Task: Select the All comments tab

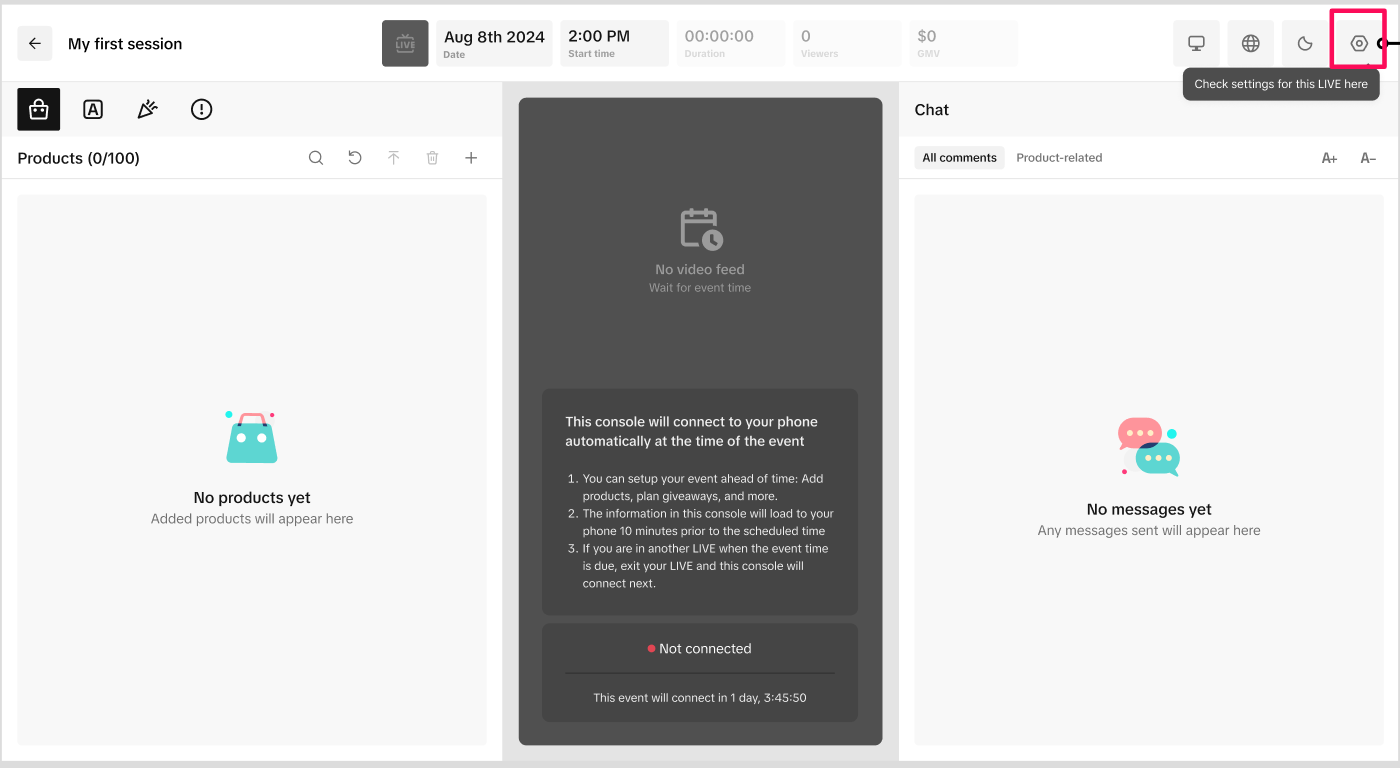Action: pyautogui.click(x=959, y=158)
